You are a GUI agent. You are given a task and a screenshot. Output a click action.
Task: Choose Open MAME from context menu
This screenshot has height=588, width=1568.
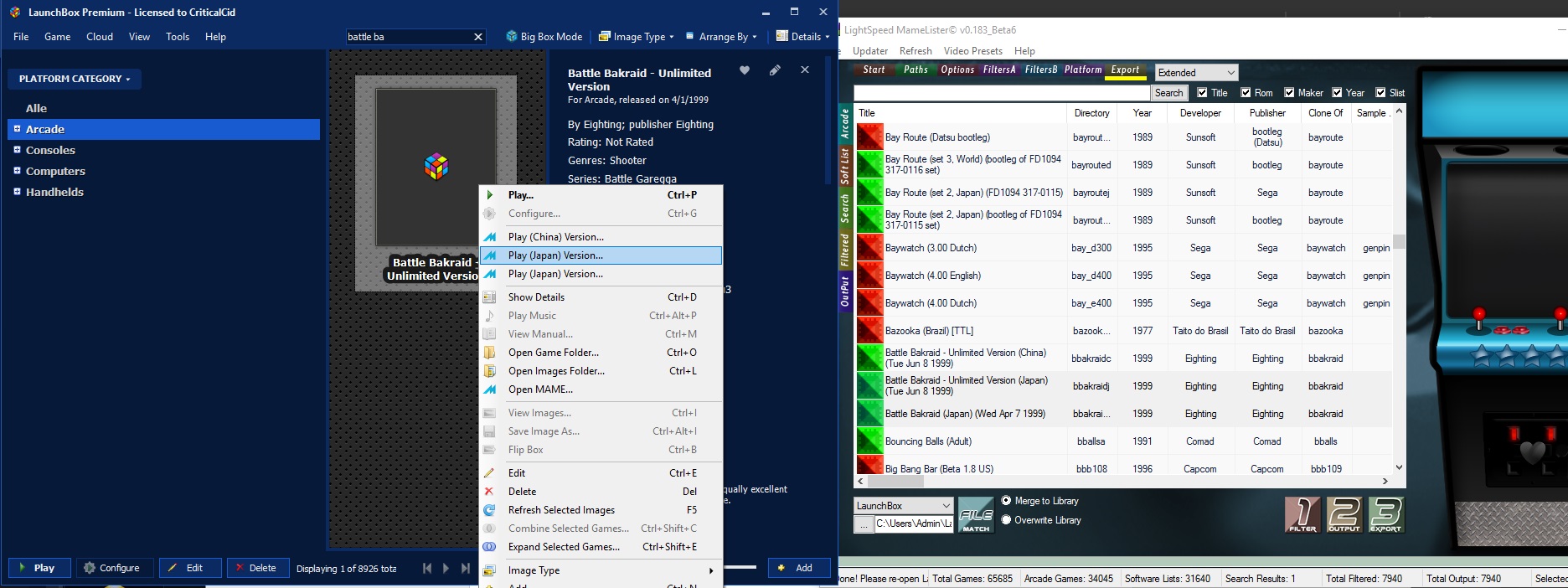(601, 389)
